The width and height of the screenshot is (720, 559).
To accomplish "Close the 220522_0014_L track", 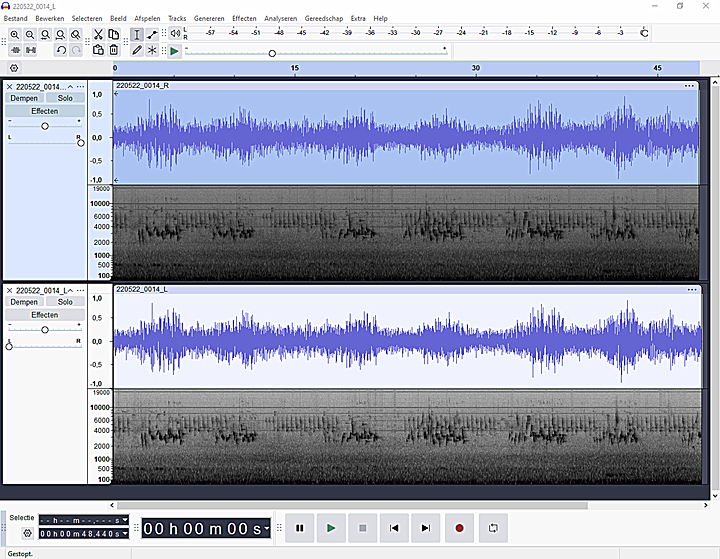I will tap(9, 290).
